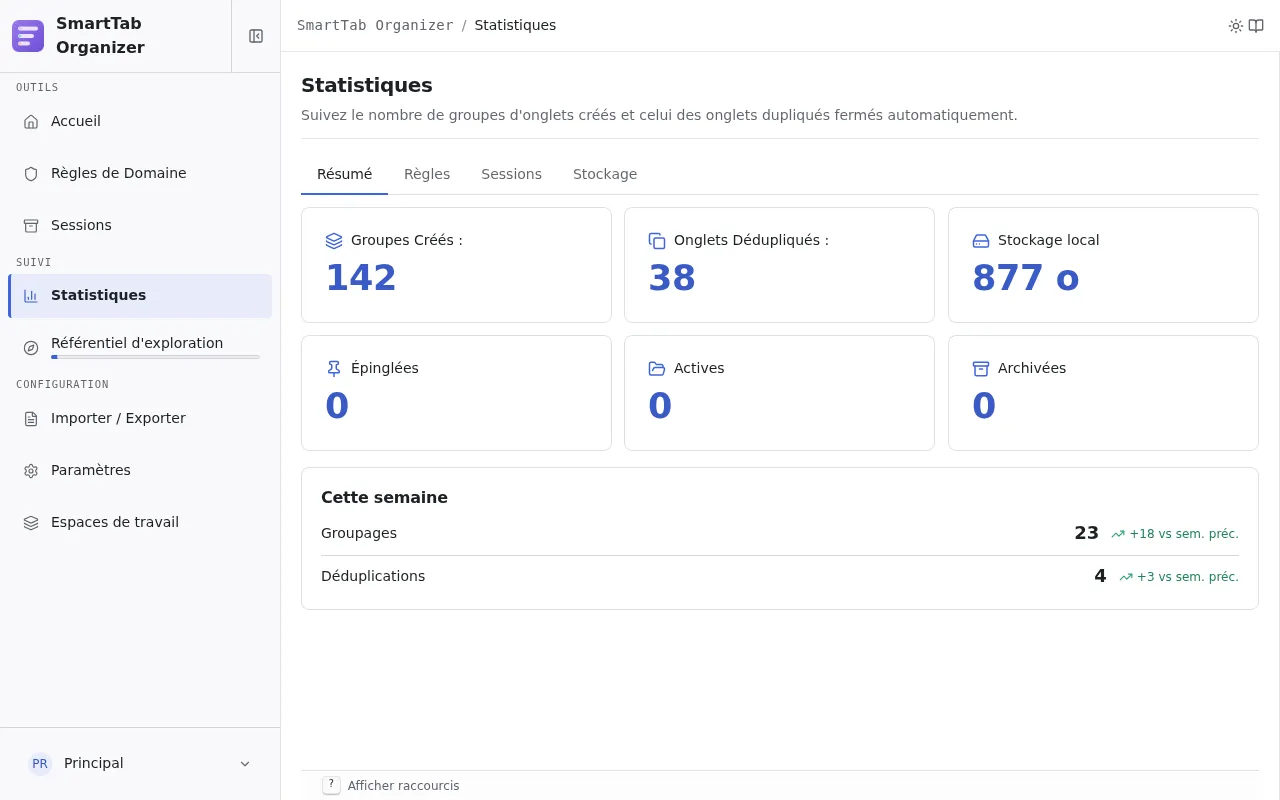Viewport: 1280px width, 800px height.
Task: Open Sessions in the sidebar menu
Action: (x=140, y=226)
